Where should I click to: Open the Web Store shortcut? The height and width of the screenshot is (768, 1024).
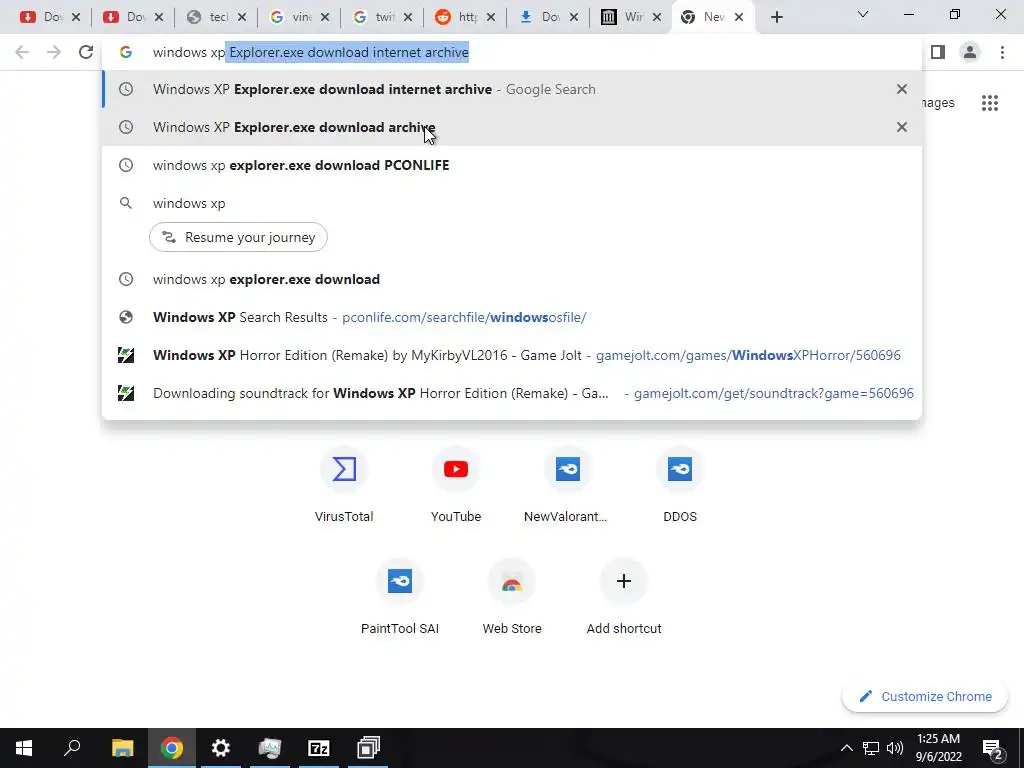pos(512,596)
